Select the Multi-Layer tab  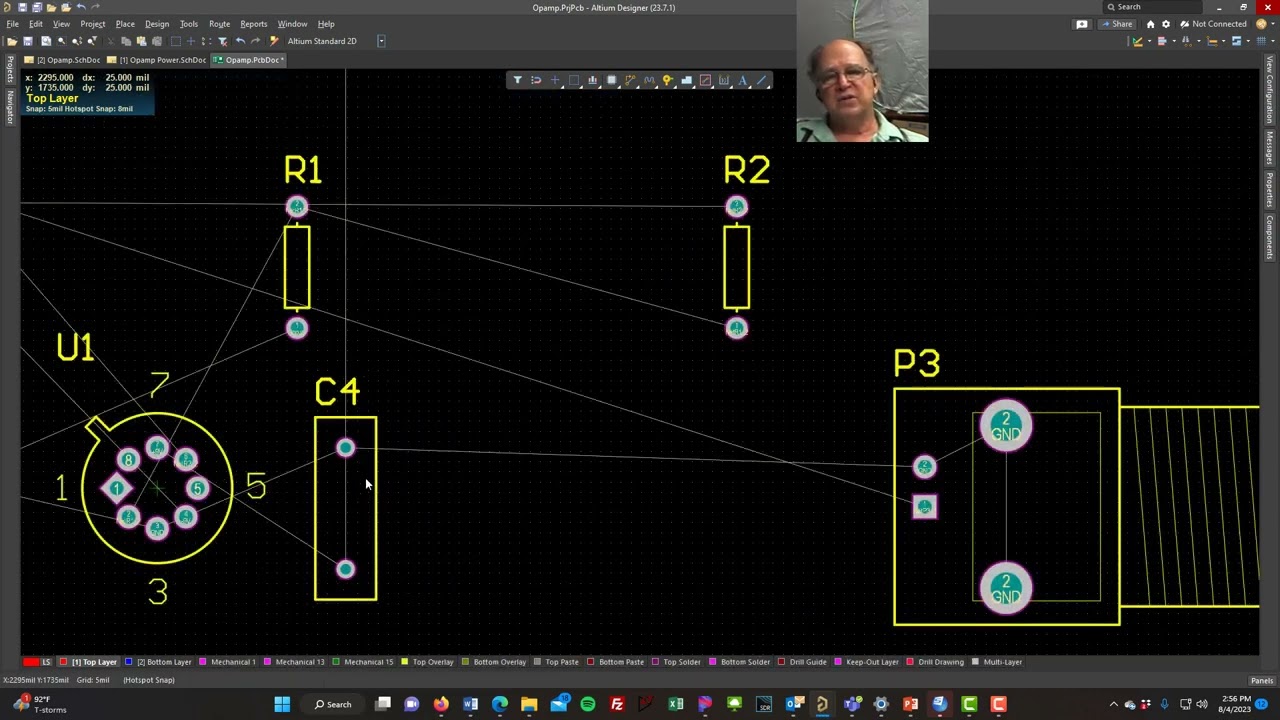pyautogui.click(x=998, y=662)
